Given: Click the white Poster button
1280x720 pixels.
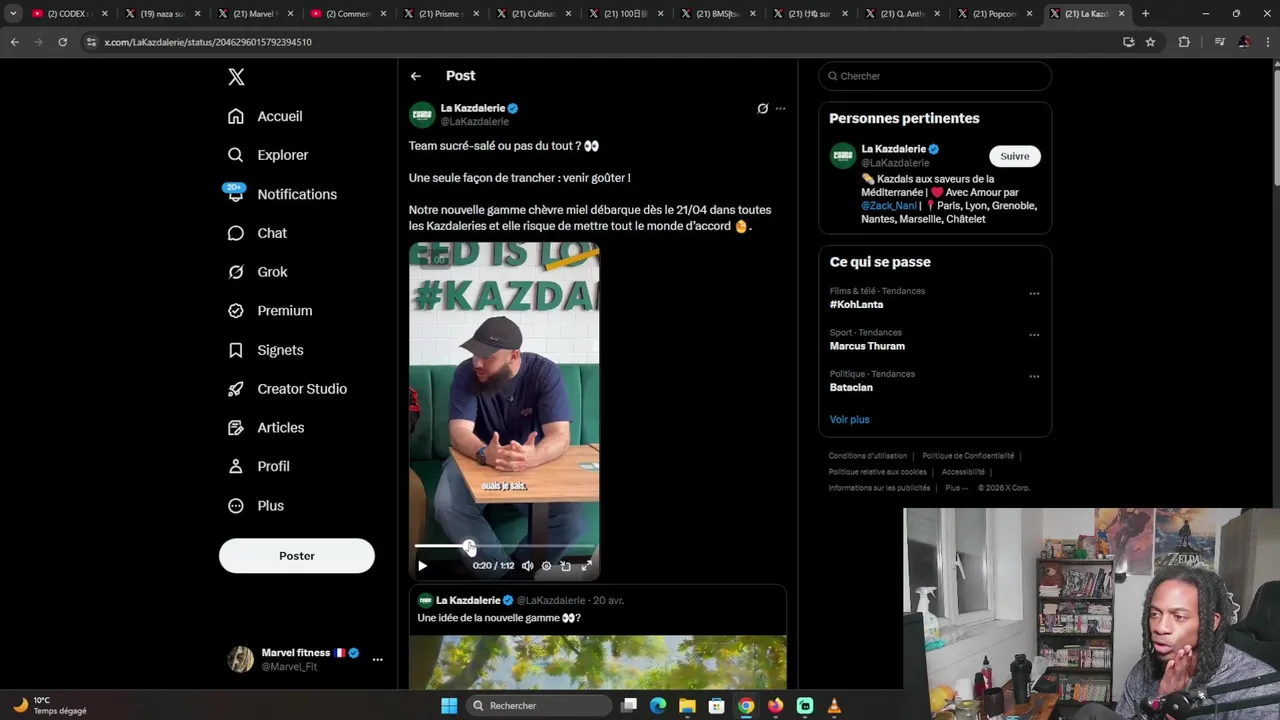Looking at the screenshot, I should click(x=297, y=556).
